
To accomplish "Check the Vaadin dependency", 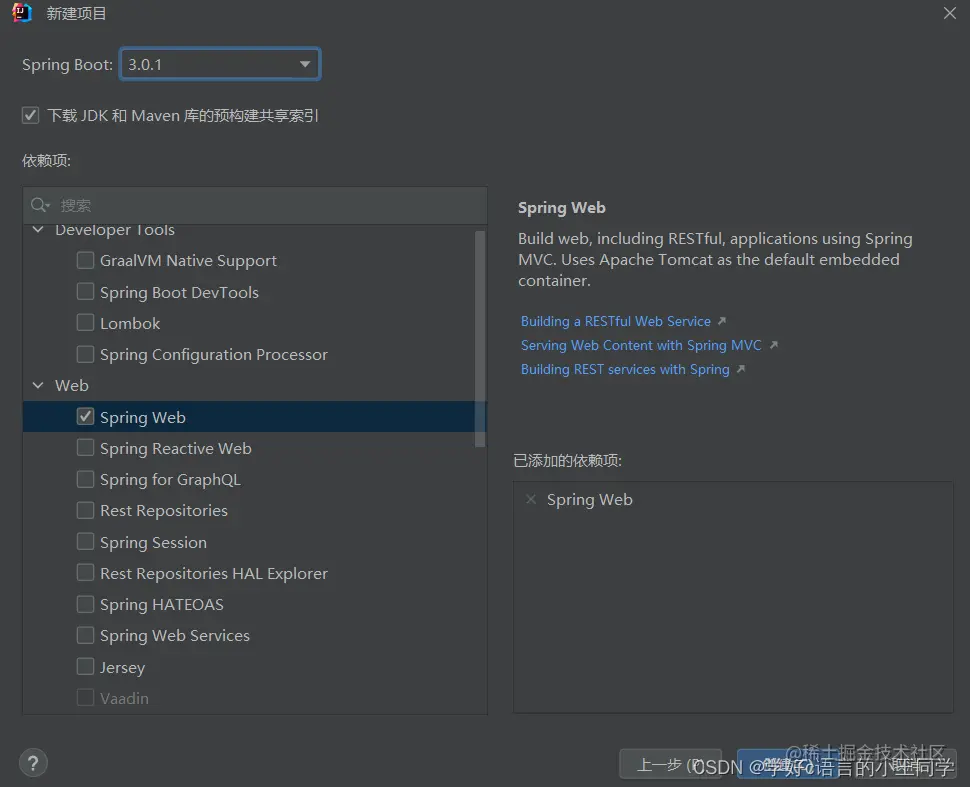I will tap(85, 697).
